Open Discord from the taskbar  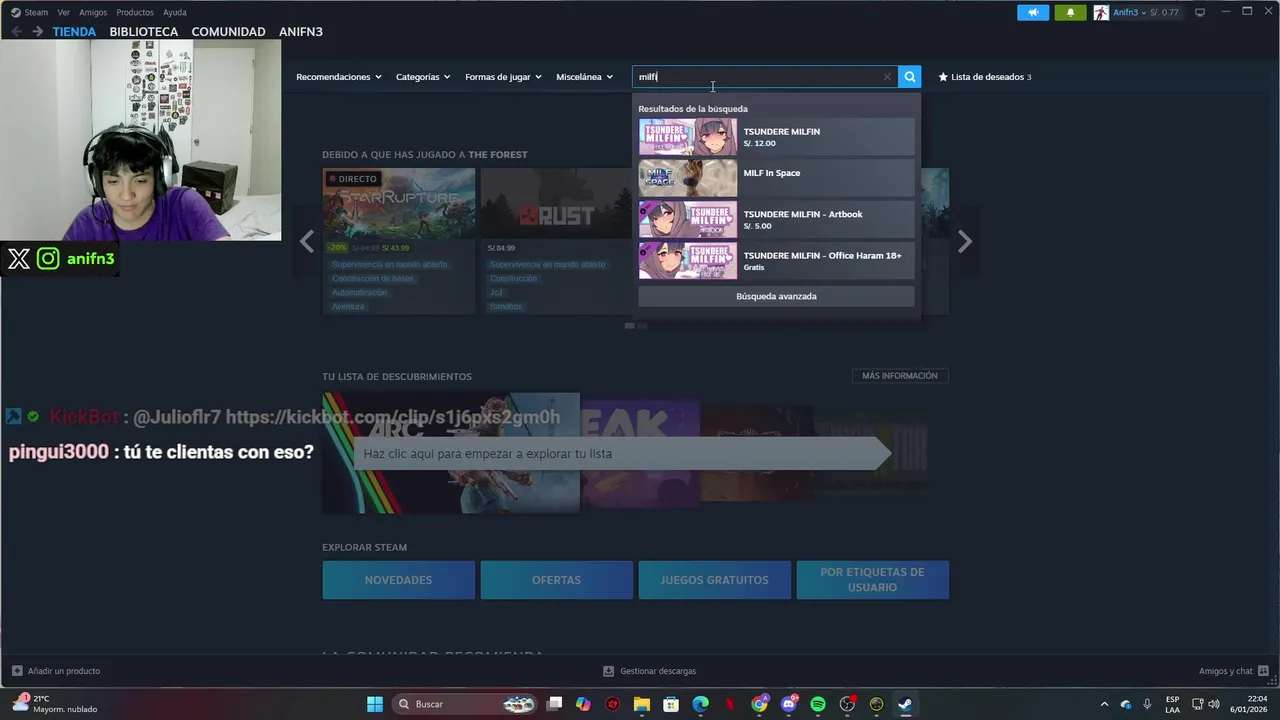[789, 704]
